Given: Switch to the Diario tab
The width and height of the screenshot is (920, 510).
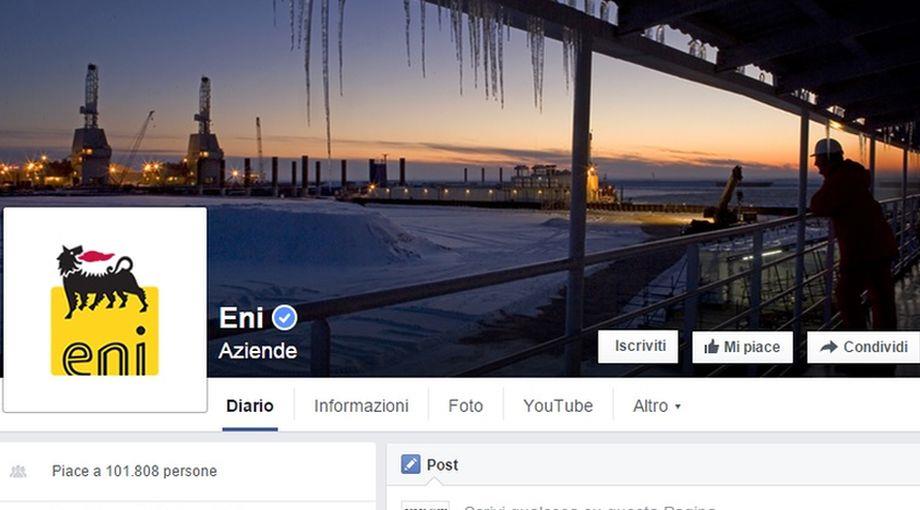Looking at the screenshot, I should pyautogui.click(x=250, y=406).
